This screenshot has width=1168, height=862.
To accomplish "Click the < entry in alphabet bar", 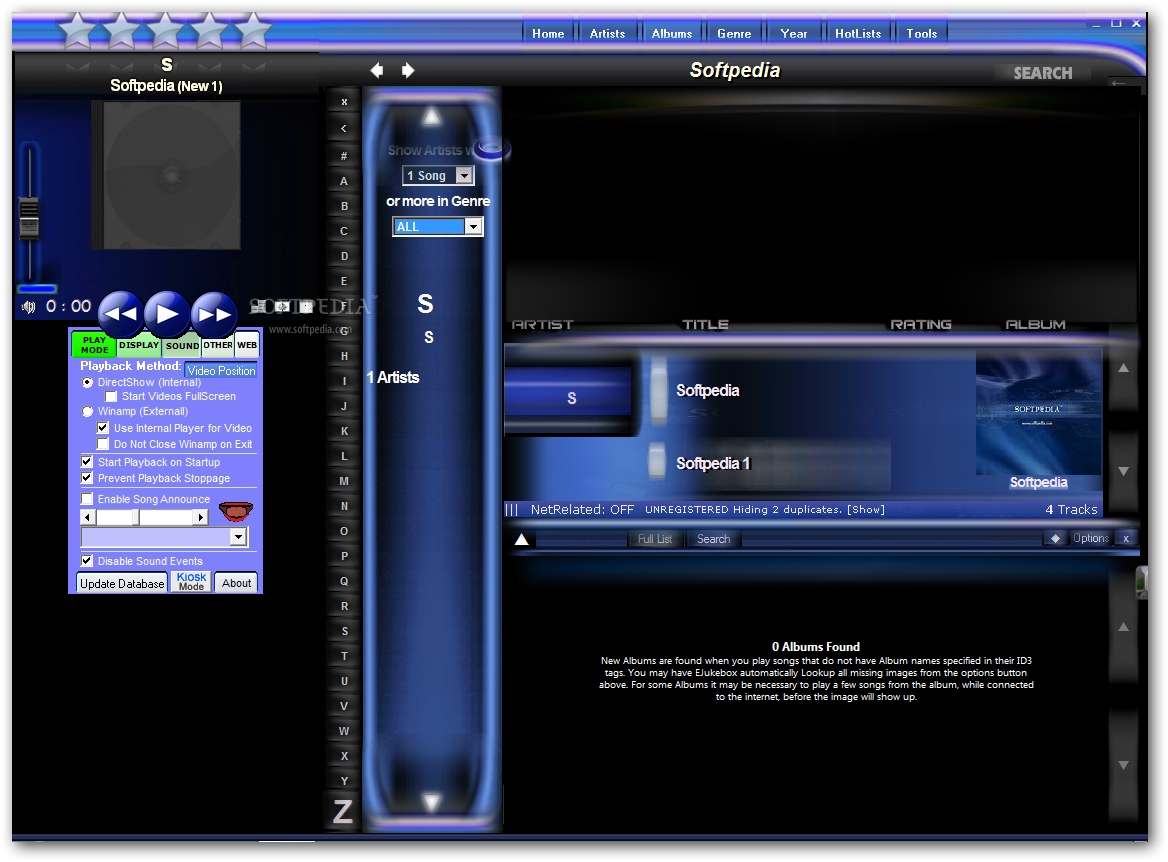I will point(344,128).
